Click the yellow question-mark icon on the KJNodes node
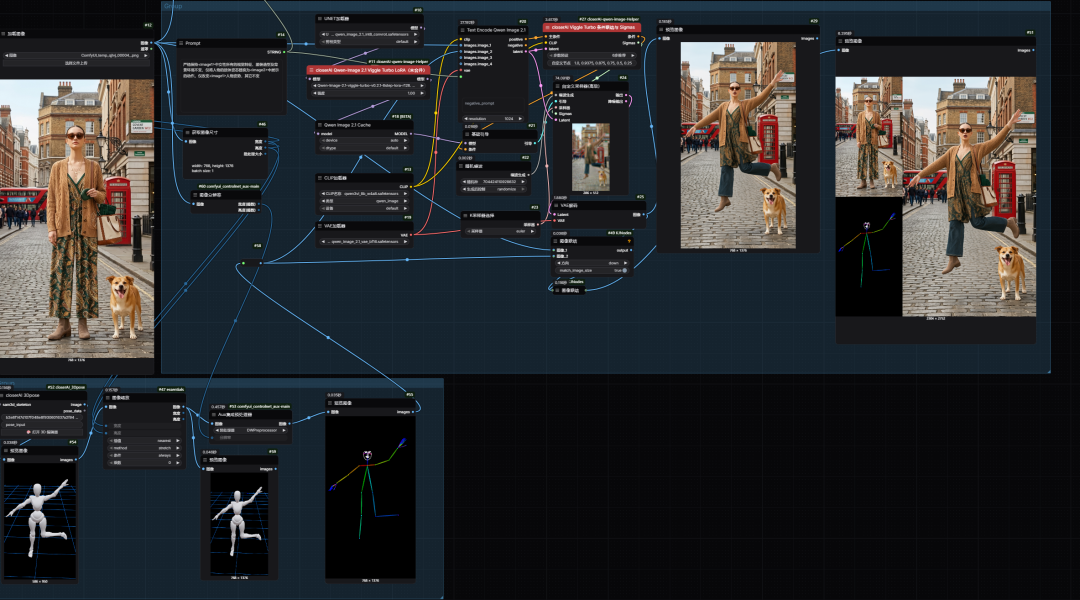1080x600 pixels. [629, 241]
